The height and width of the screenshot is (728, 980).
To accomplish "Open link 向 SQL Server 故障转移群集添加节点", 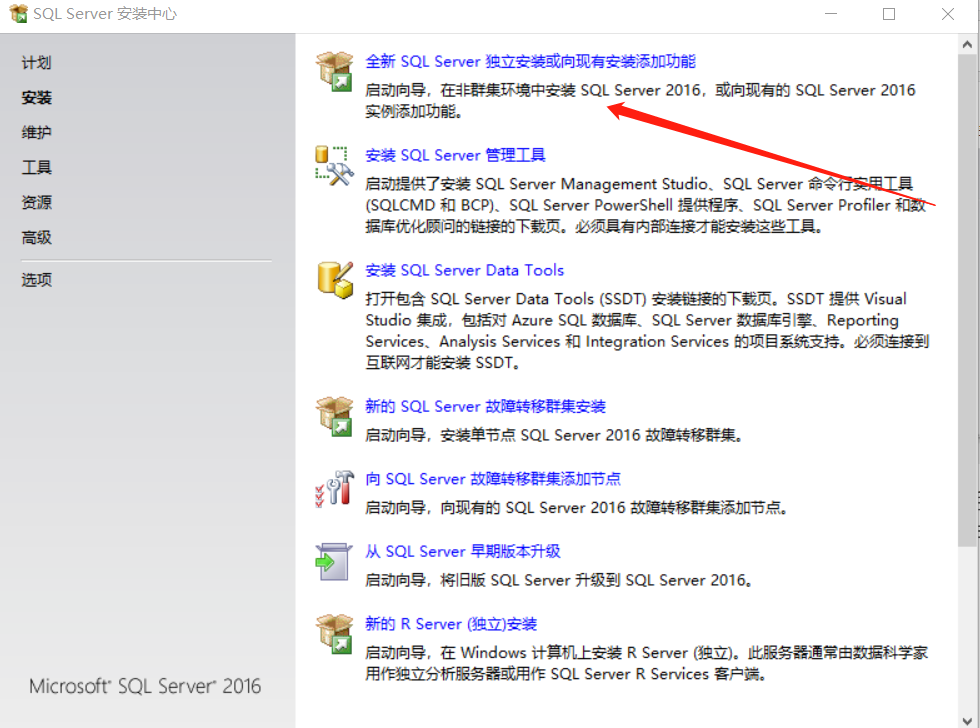I will [x=492, y=479].
